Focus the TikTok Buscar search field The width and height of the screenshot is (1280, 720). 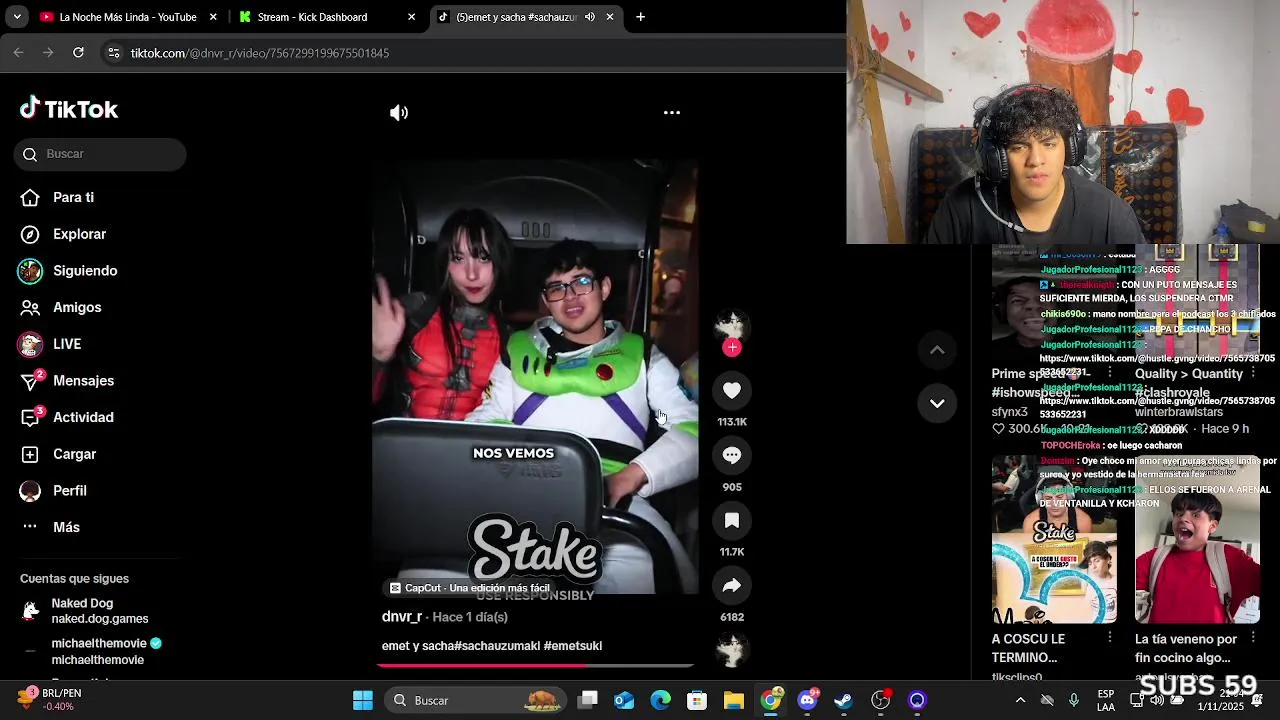pyautogui.click(x=100, y=154)
